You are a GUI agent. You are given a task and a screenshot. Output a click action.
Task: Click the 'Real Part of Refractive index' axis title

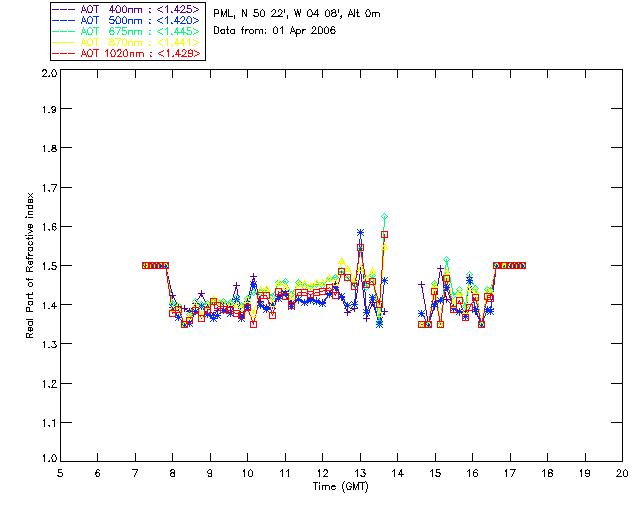tap(30, 265)
